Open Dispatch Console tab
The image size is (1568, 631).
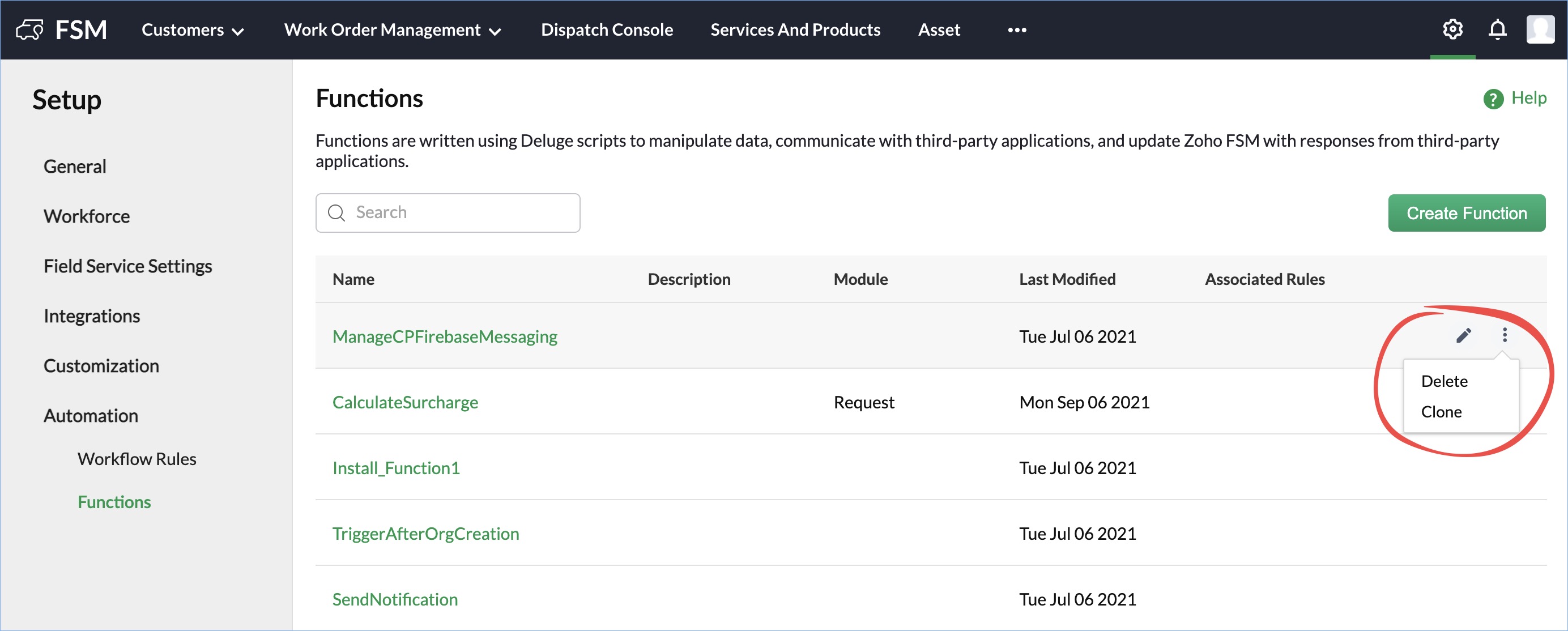[606, 30]
